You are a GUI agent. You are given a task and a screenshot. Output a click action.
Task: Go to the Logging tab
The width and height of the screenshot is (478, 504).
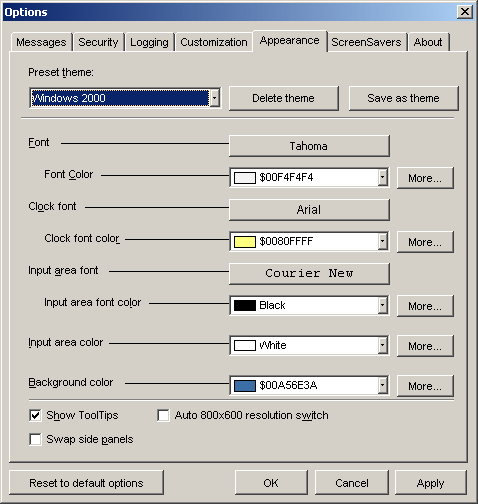click(x=149, y=42)
